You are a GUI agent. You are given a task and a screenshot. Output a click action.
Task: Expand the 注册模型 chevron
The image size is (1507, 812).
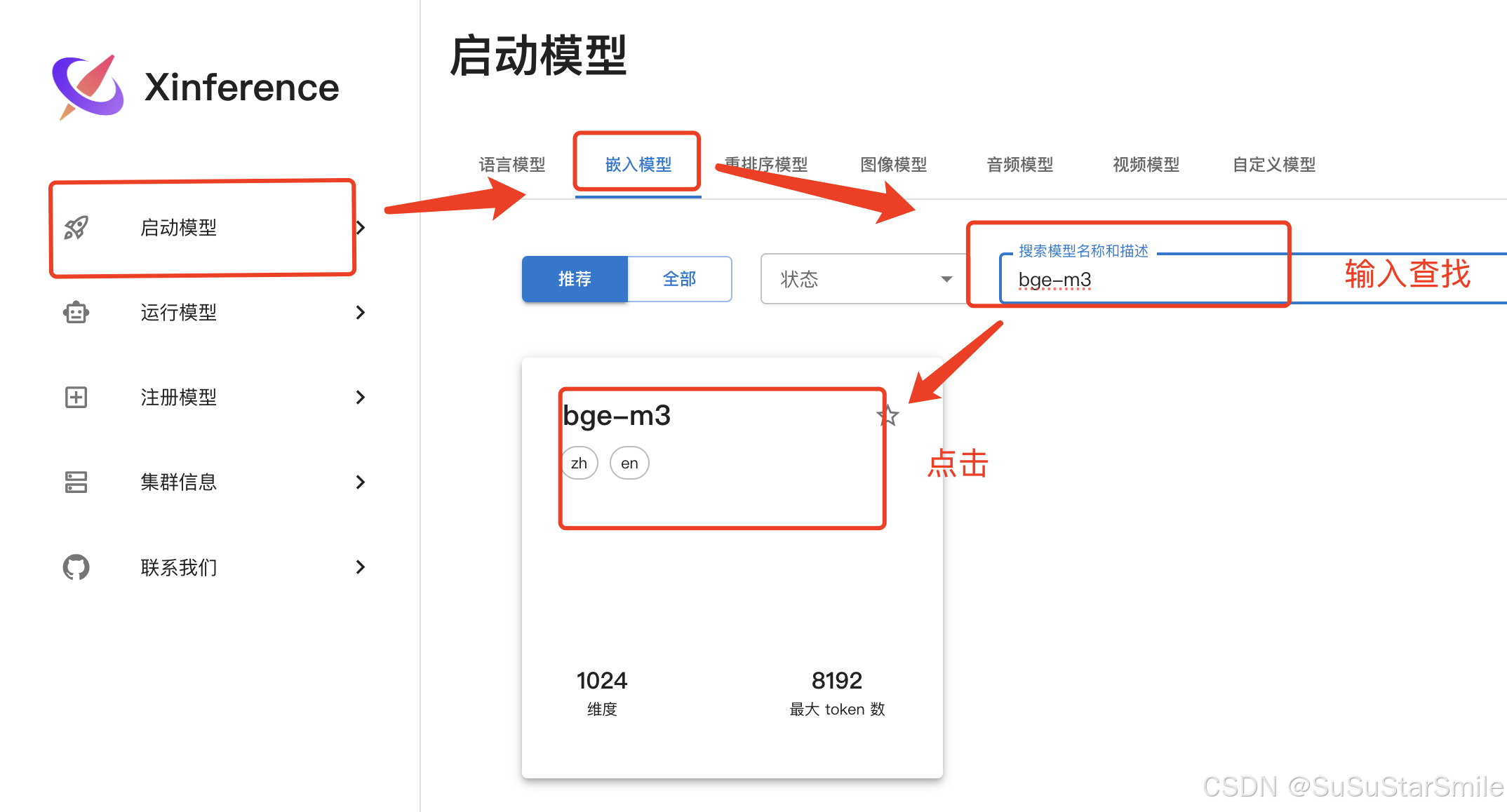click(x=361, y=398)
